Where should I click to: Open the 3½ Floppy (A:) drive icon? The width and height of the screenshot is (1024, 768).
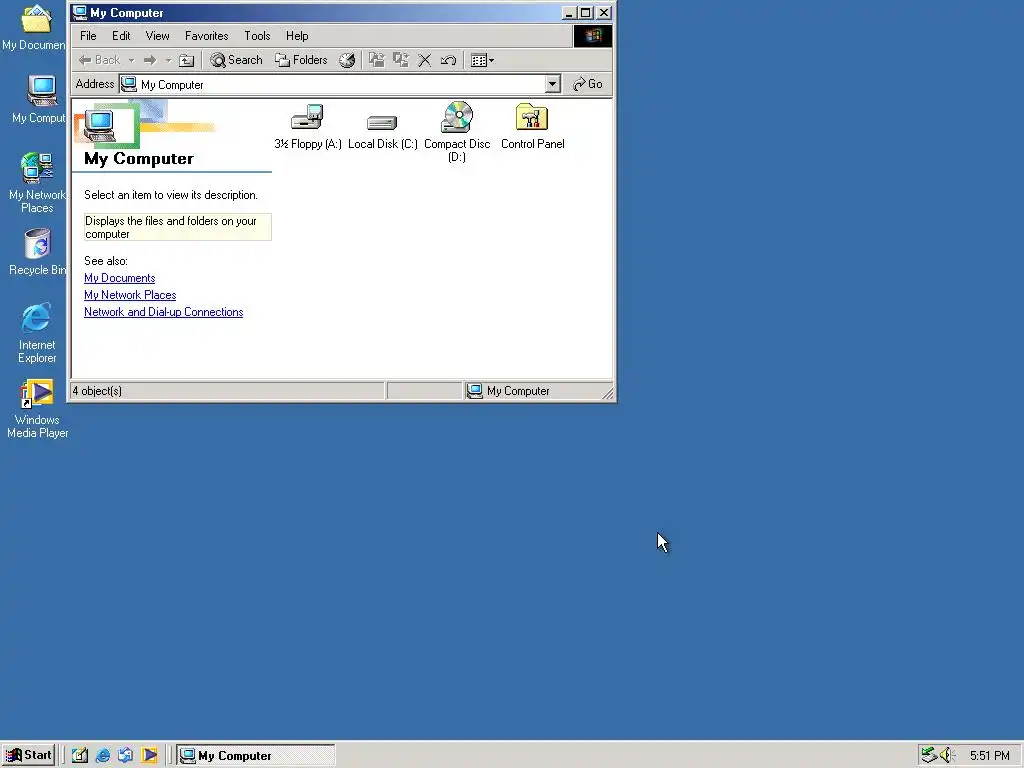tap(308, 127)
